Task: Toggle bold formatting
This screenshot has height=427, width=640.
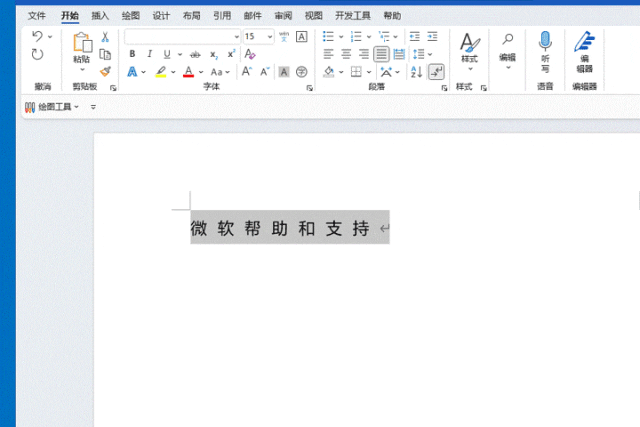Action: [132, 54]
